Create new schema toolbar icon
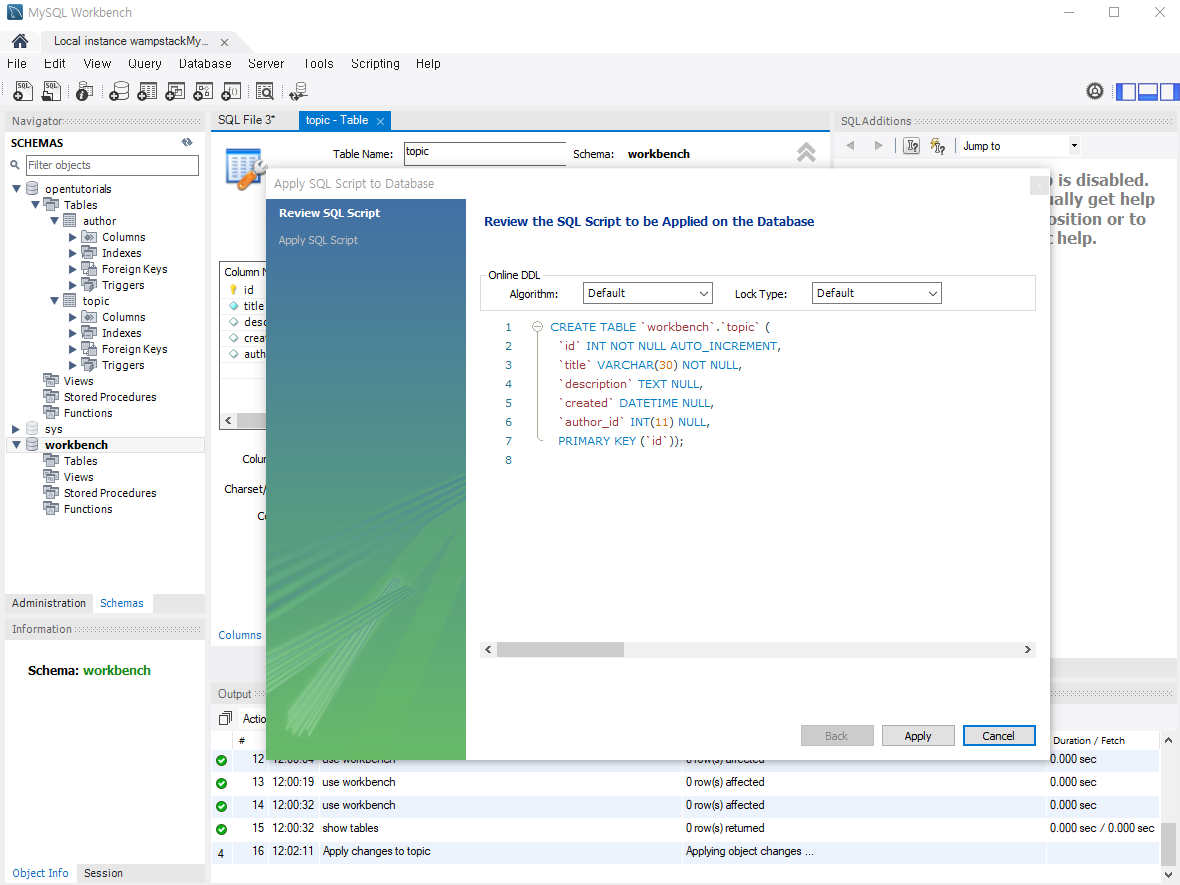 pyautogui.click(x=119, y=91)
